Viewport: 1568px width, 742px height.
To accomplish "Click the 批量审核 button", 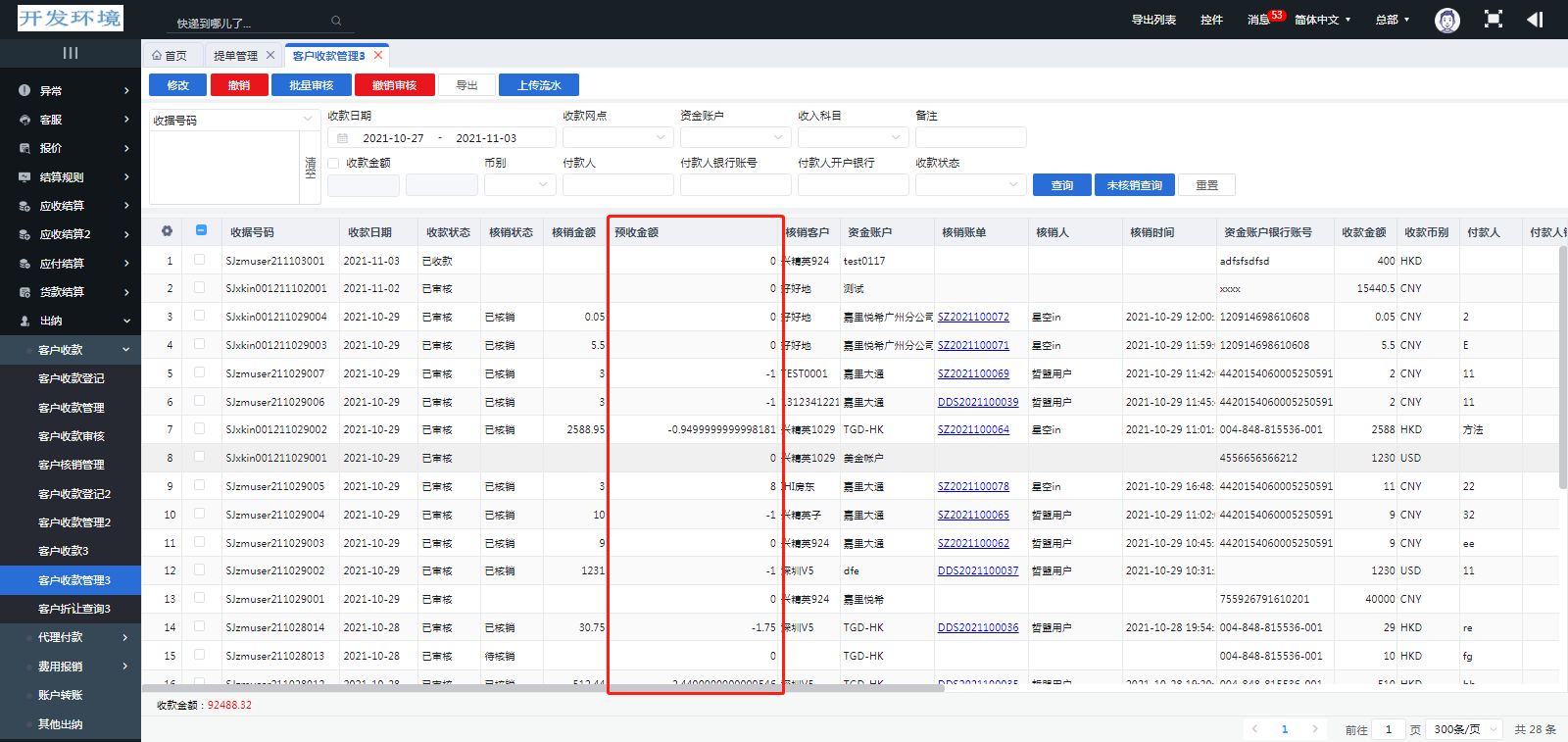I will click(311, 85).
